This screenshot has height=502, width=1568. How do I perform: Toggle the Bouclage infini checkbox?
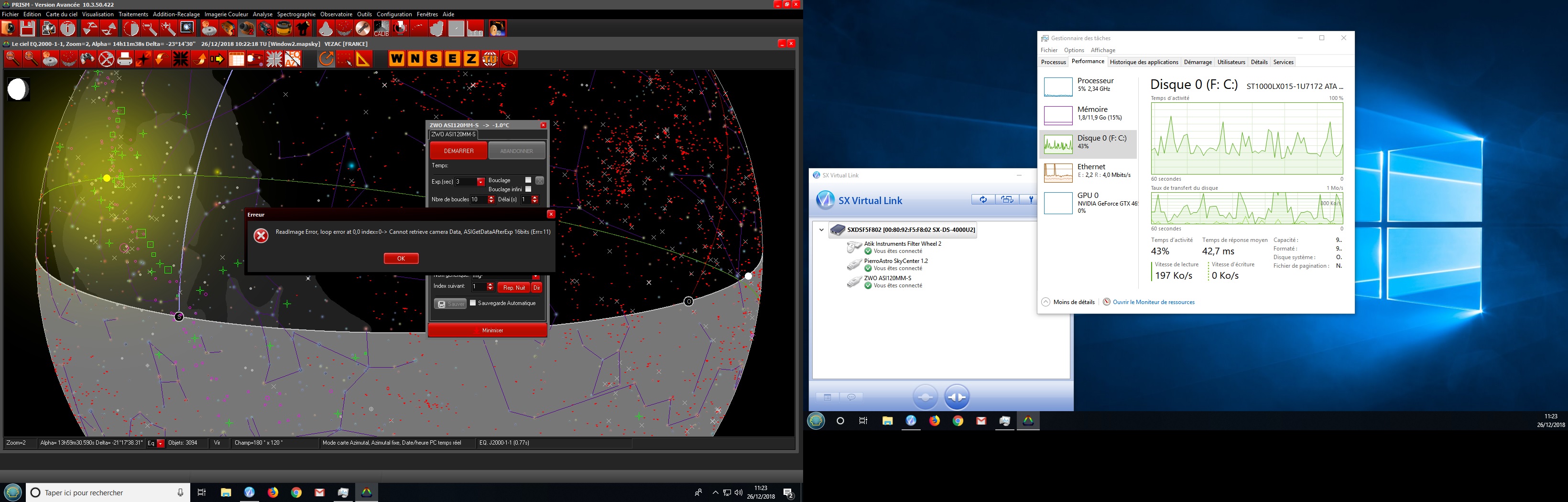(528, 189)
